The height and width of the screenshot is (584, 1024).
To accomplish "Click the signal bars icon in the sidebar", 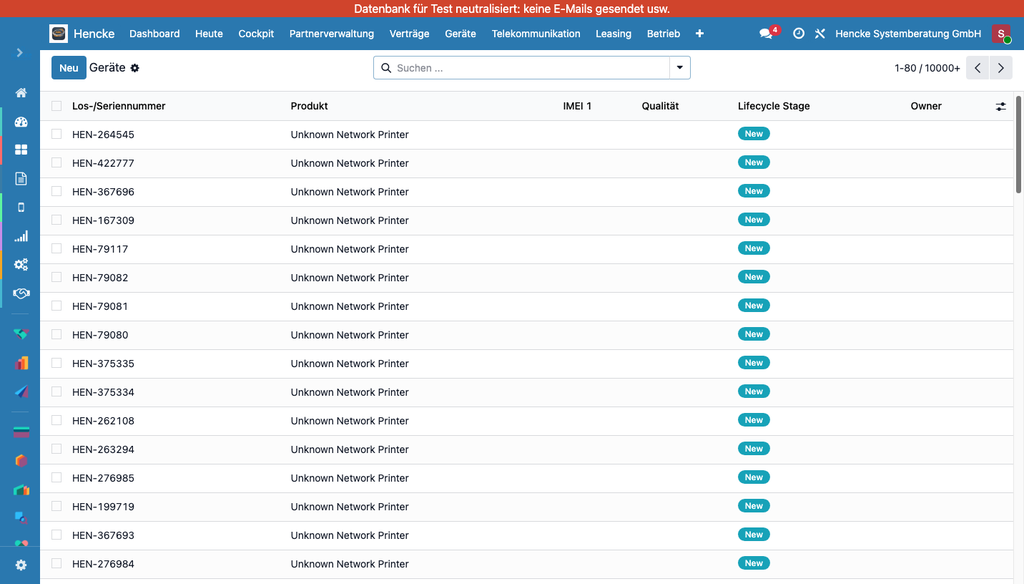I will (21, 236).
